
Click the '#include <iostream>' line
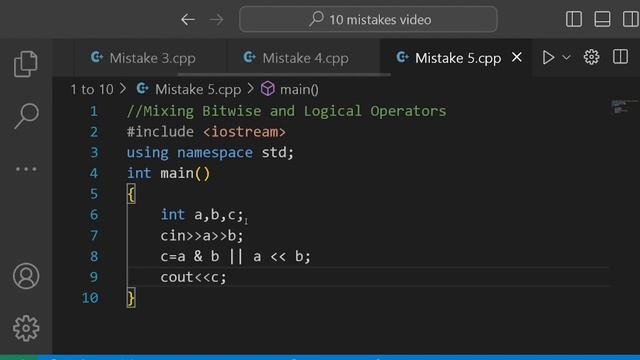(x=206, y=132)
